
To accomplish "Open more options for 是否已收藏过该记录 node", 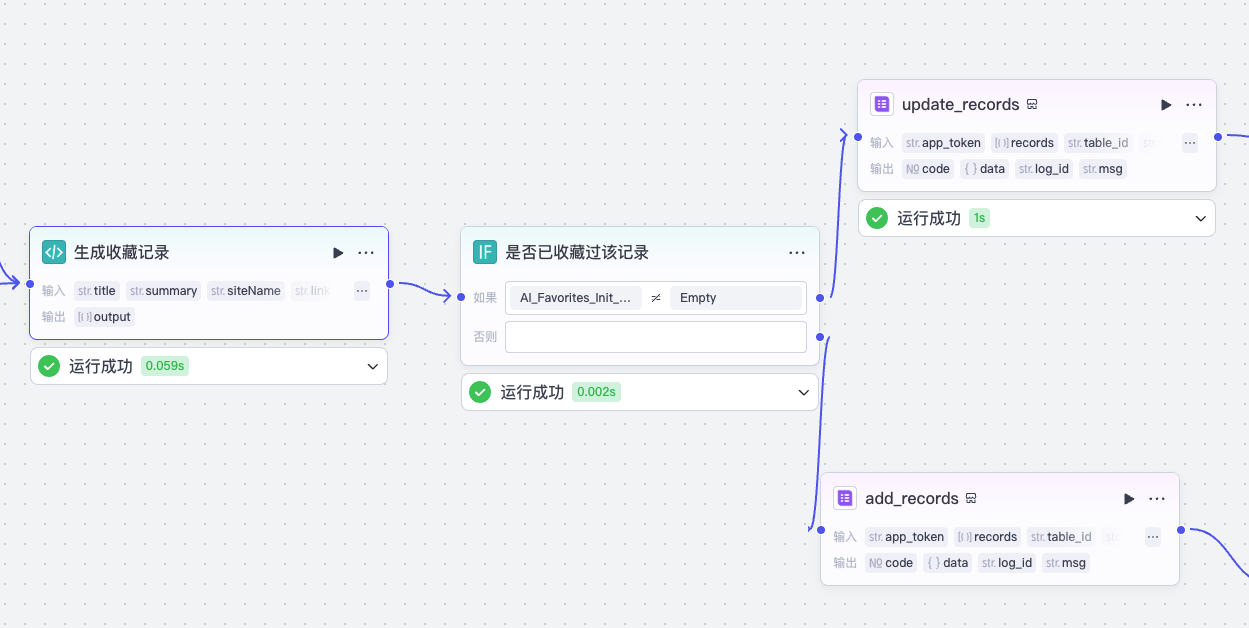I will pos(797,253).
